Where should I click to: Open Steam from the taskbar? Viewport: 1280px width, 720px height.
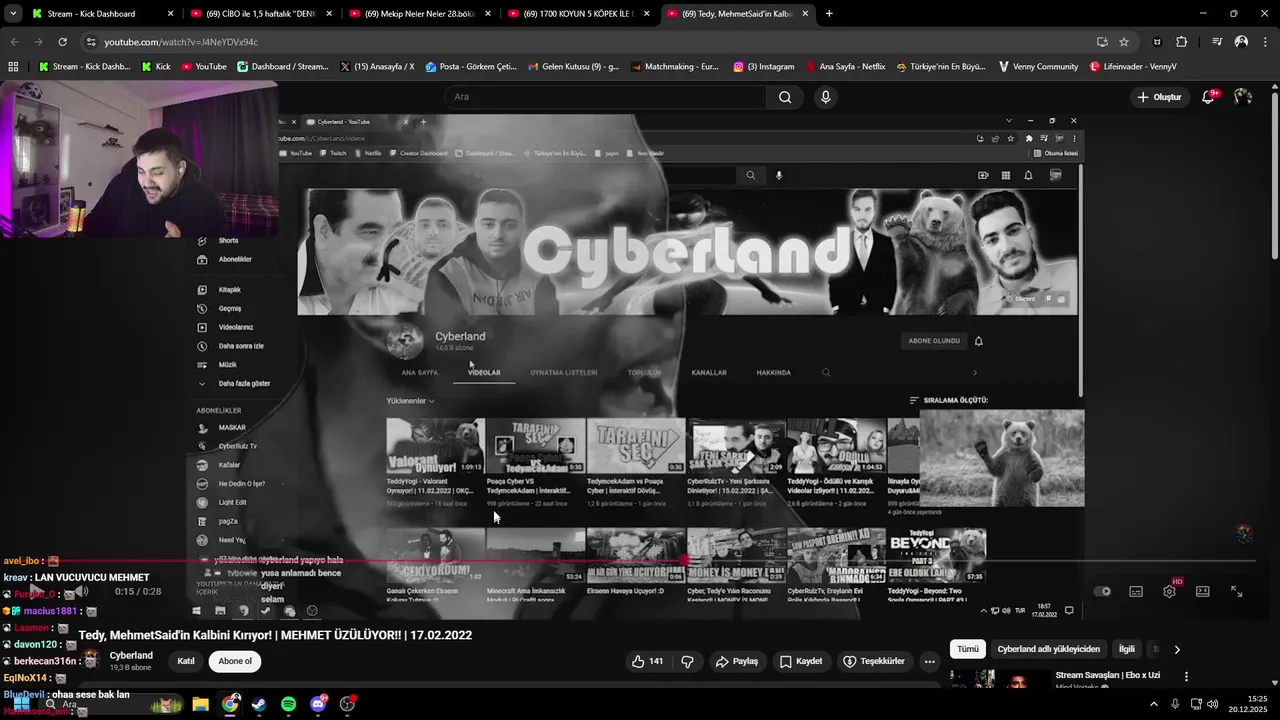pos(259,704)
